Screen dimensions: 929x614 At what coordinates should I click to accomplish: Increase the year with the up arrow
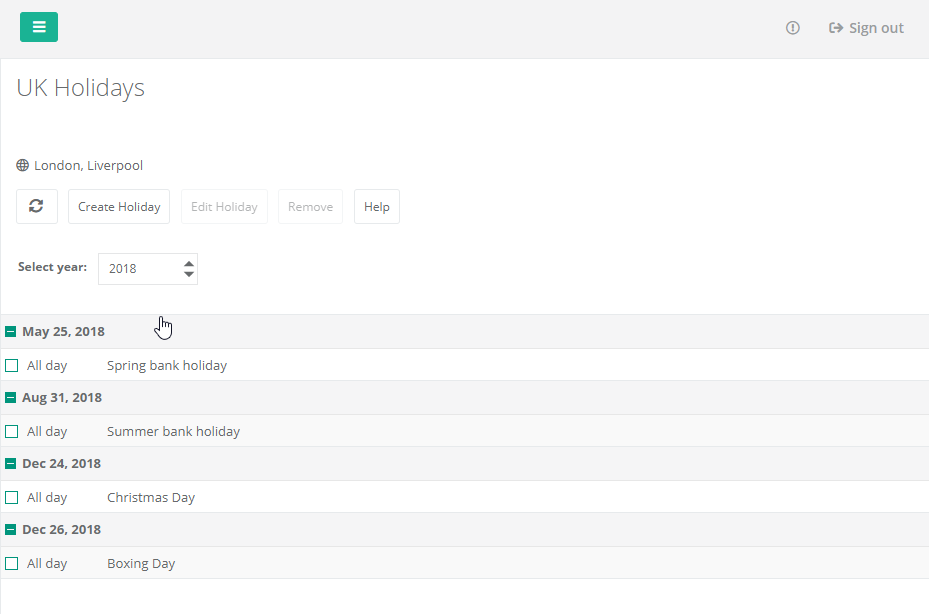[189, 263]
